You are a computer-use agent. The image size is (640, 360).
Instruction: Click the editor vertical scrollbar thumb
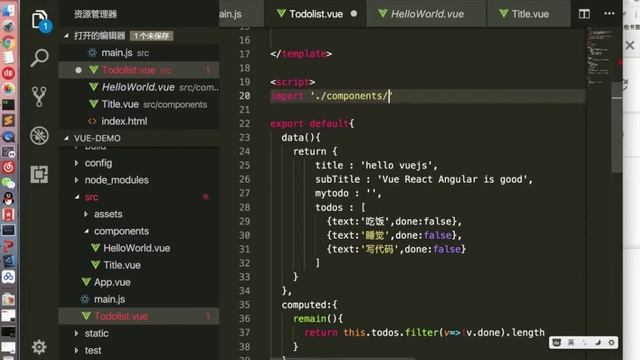(x=617, y=127)
